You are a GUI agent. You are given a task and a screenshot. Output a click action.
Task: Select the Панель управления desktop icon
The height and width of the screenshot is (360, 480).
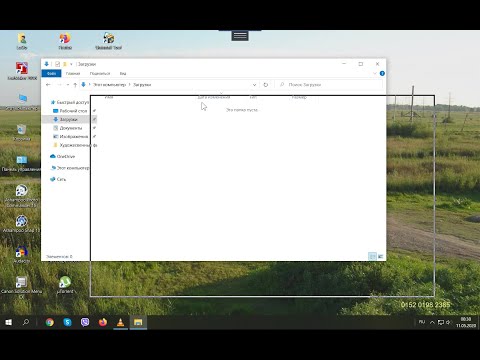[22, 163]
